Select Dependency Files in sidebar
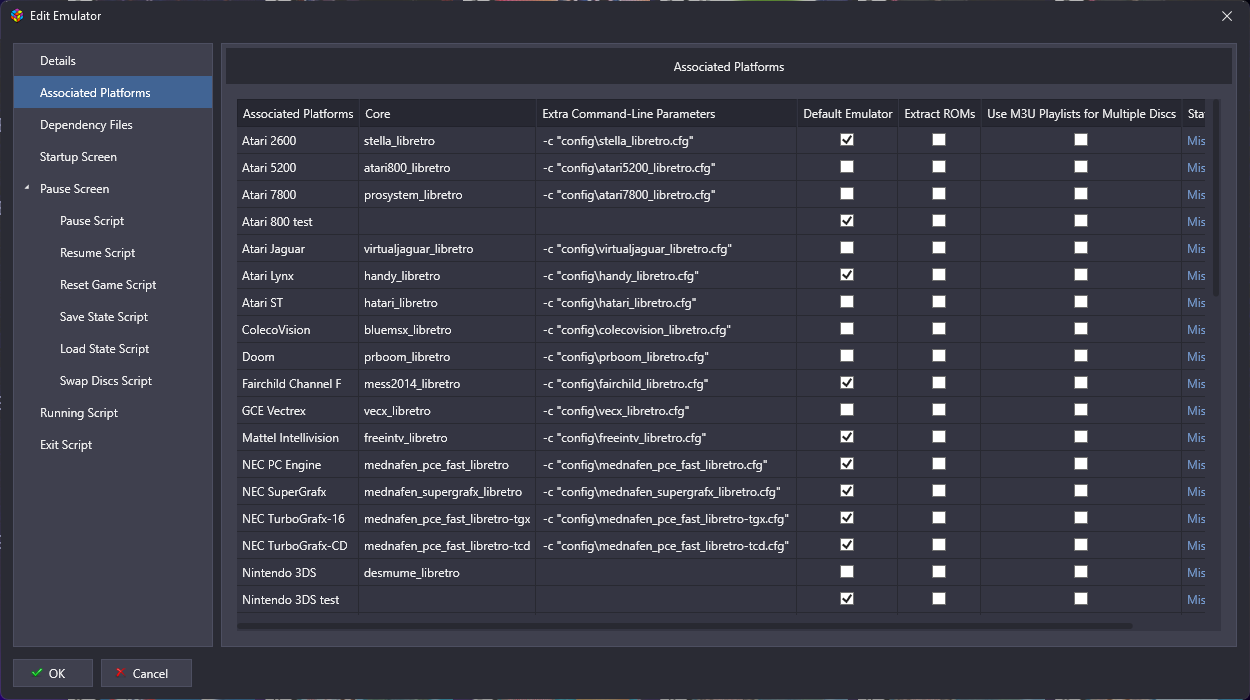 (x=86, y=125)
